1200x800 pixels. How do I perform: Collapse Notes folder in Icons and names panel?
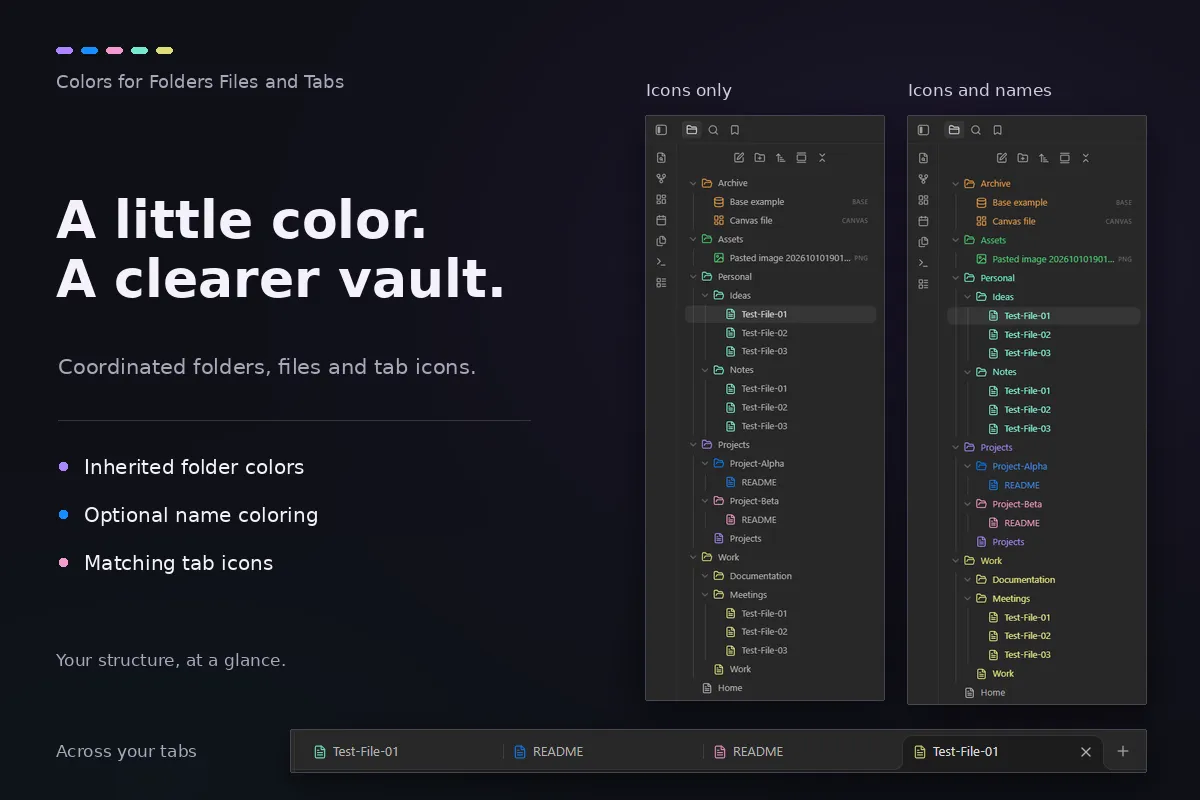click(x=967, y=372)
